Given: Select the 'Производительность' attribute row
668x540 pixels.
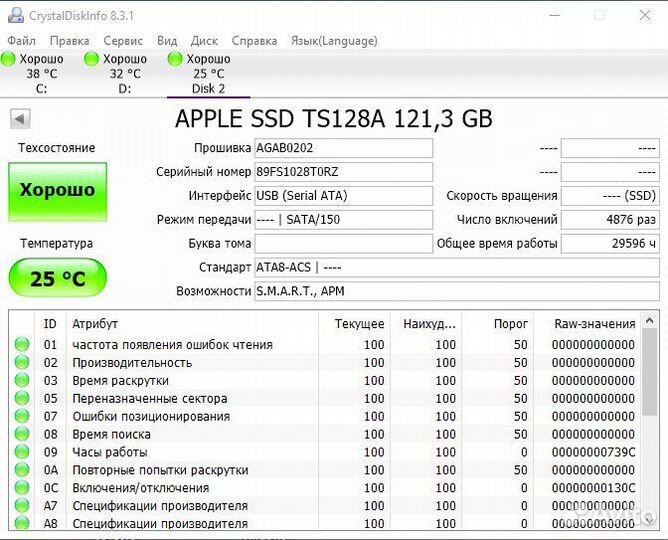Looking at the screenshot, I should [325, 362].
